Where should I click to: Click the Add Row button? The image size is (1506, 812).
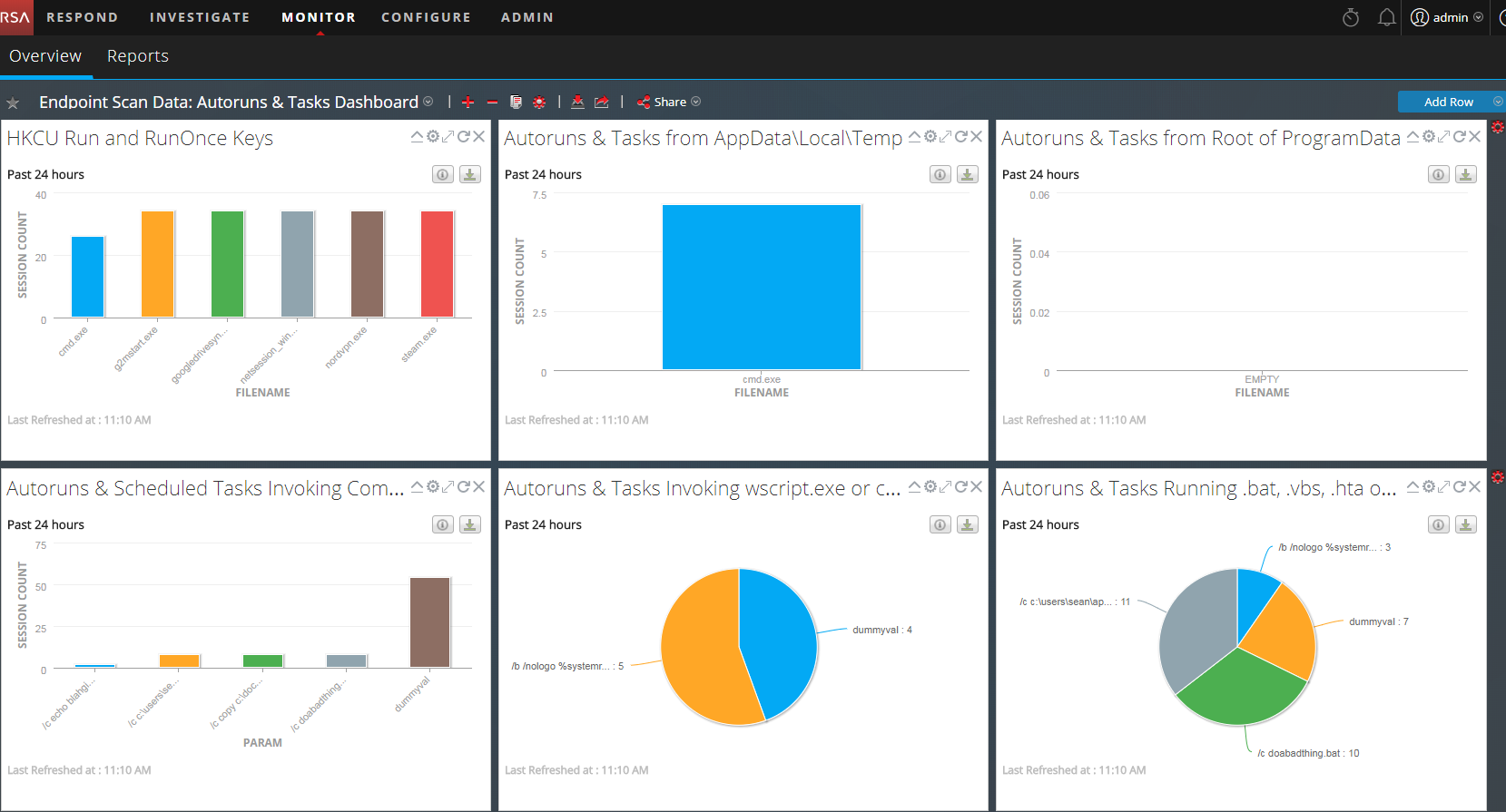coord(1448,102)
